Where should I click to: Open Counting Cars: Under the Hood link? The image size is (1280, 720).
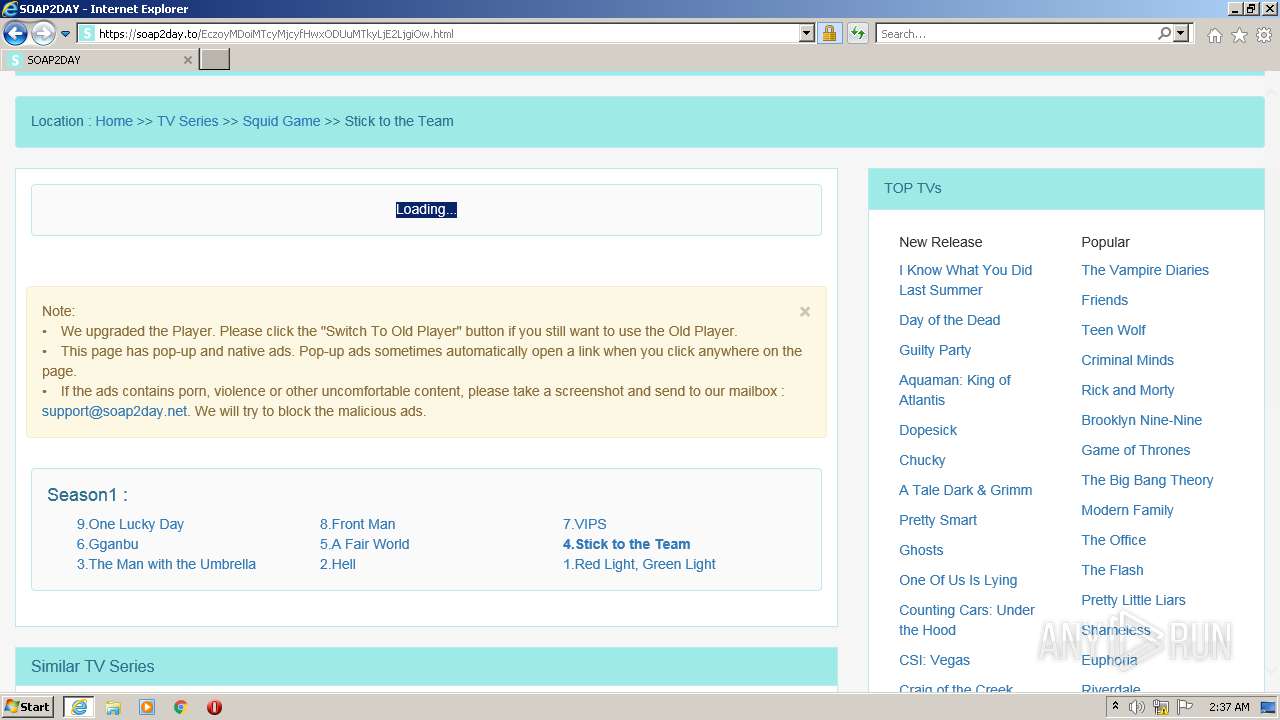967,620
